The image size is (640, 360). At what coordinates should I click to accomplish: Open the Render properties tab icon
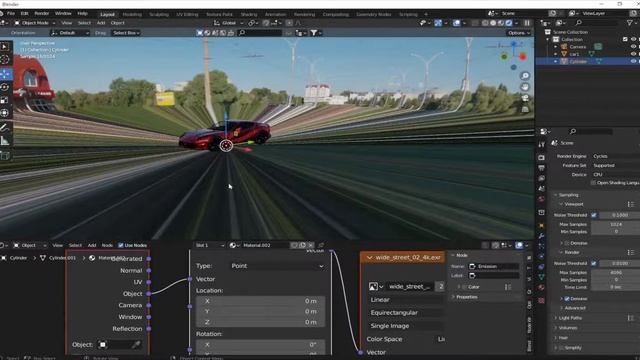(x=541, y=157)
